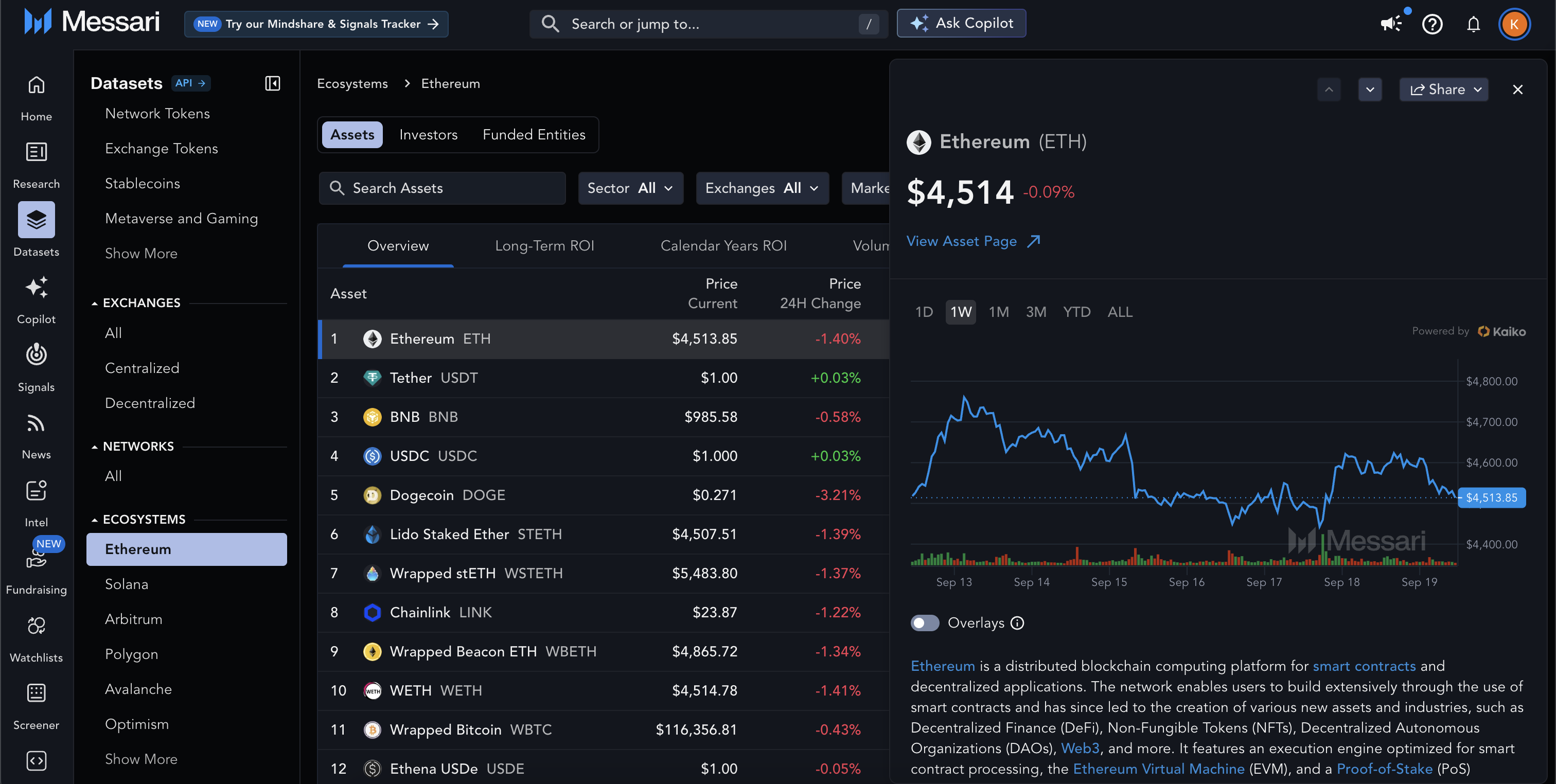This screenshot has width=1556, height=784.
Task: Click the code brackets icon below Screener
Action: tap(36, 761)
